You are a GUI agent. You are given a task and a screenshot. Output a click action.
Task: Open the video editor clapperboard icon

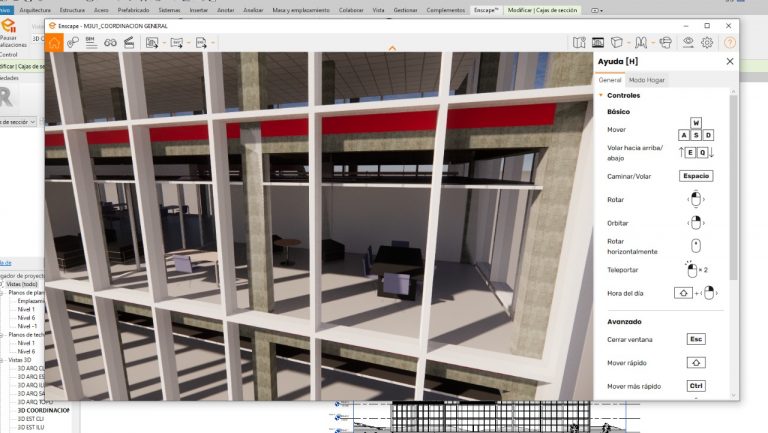pos(128,42)
